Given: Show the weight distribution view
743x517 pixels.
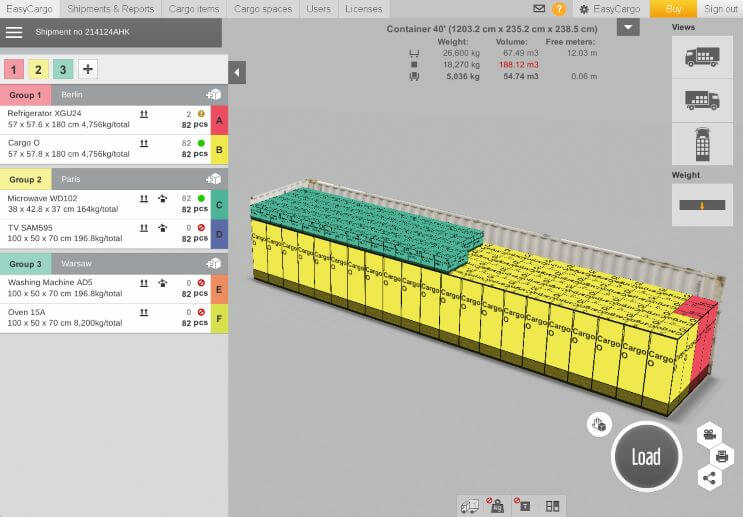Looking at the screenshot, I should 702,205.
